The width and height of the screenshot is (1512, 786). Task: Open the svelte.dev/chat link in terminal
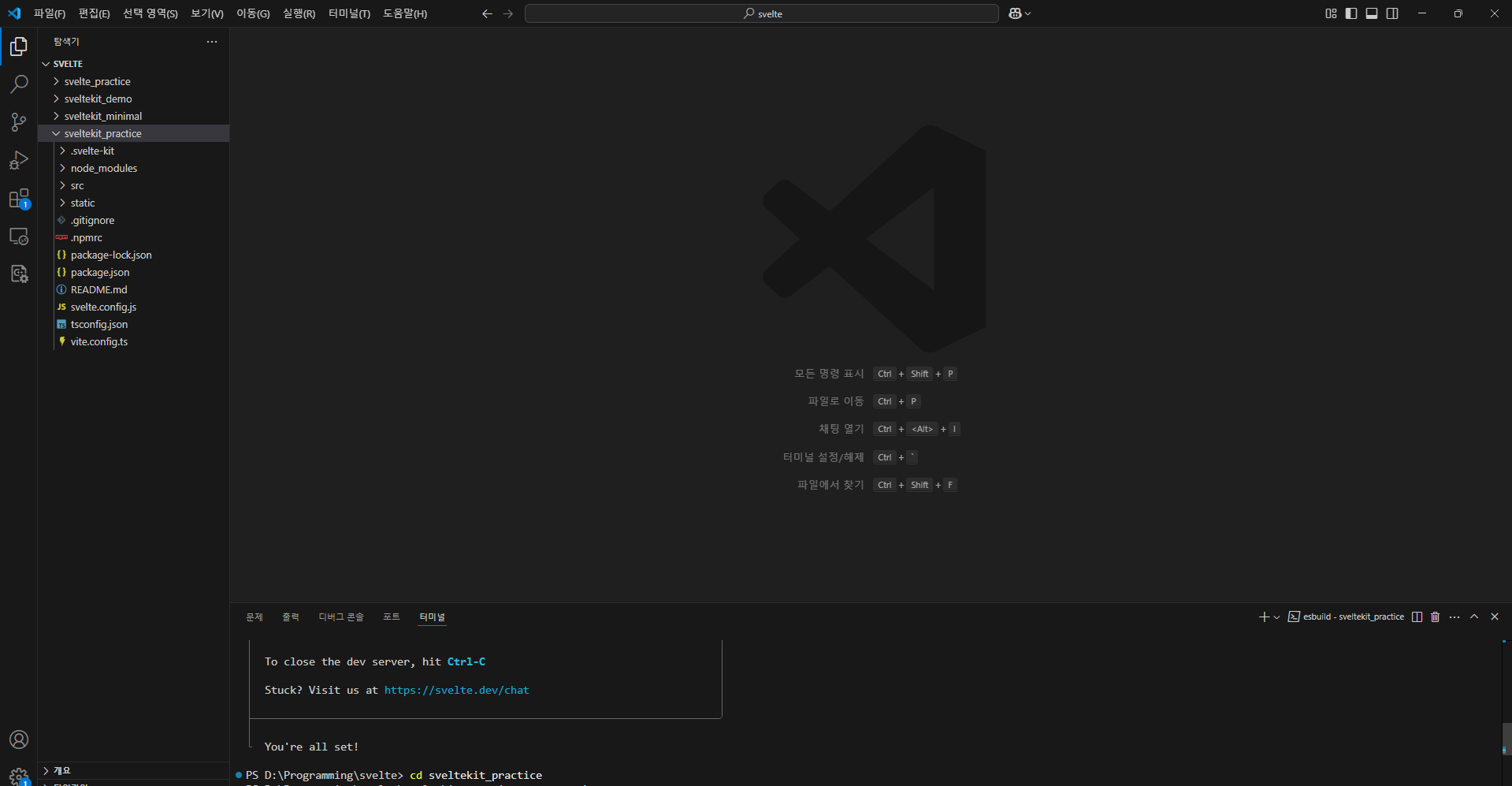click(x=456, y=690)
